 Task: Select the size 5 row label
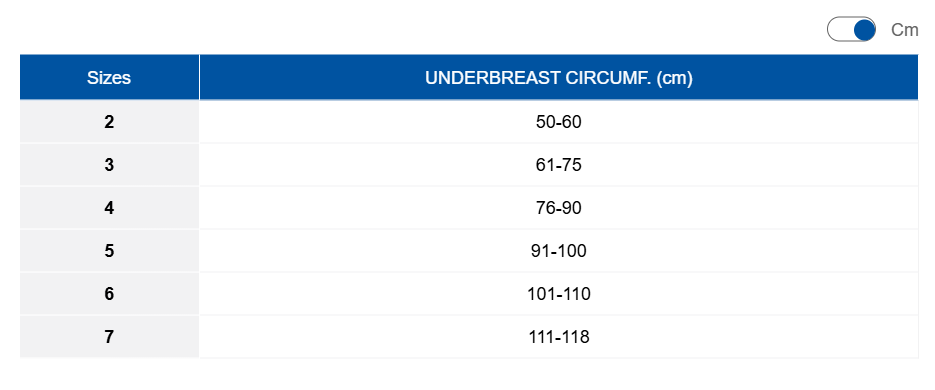coord(109,250)
